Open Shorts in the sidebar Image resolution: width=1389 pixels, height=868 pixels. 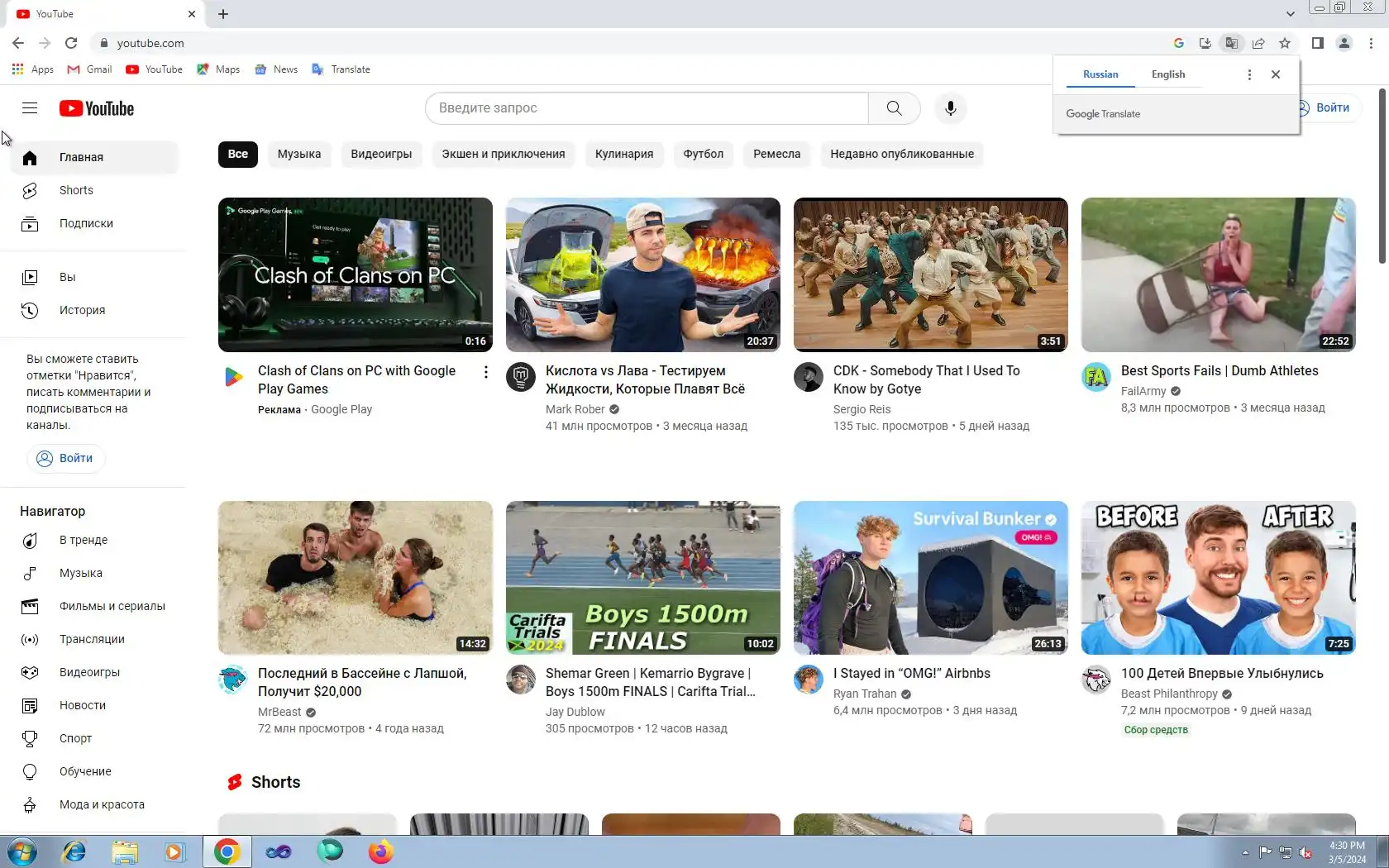[x=94, y=190]
